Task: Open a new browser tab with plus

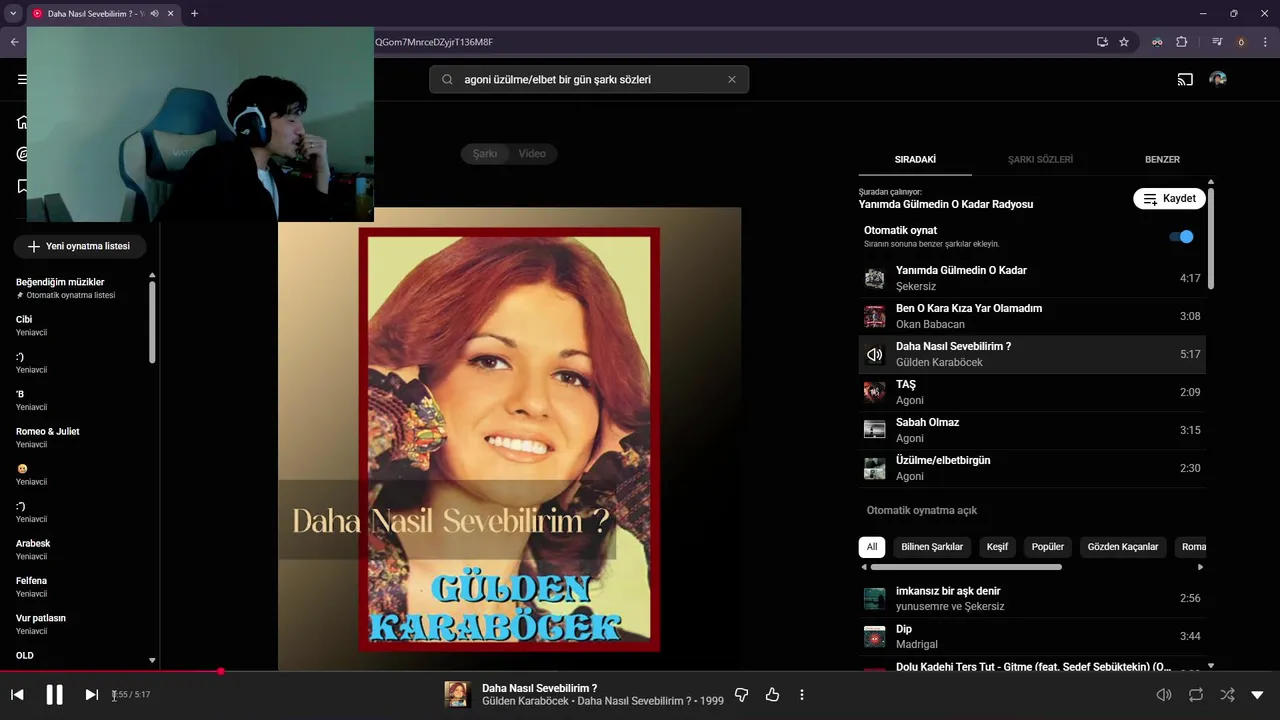Action: 194,13
